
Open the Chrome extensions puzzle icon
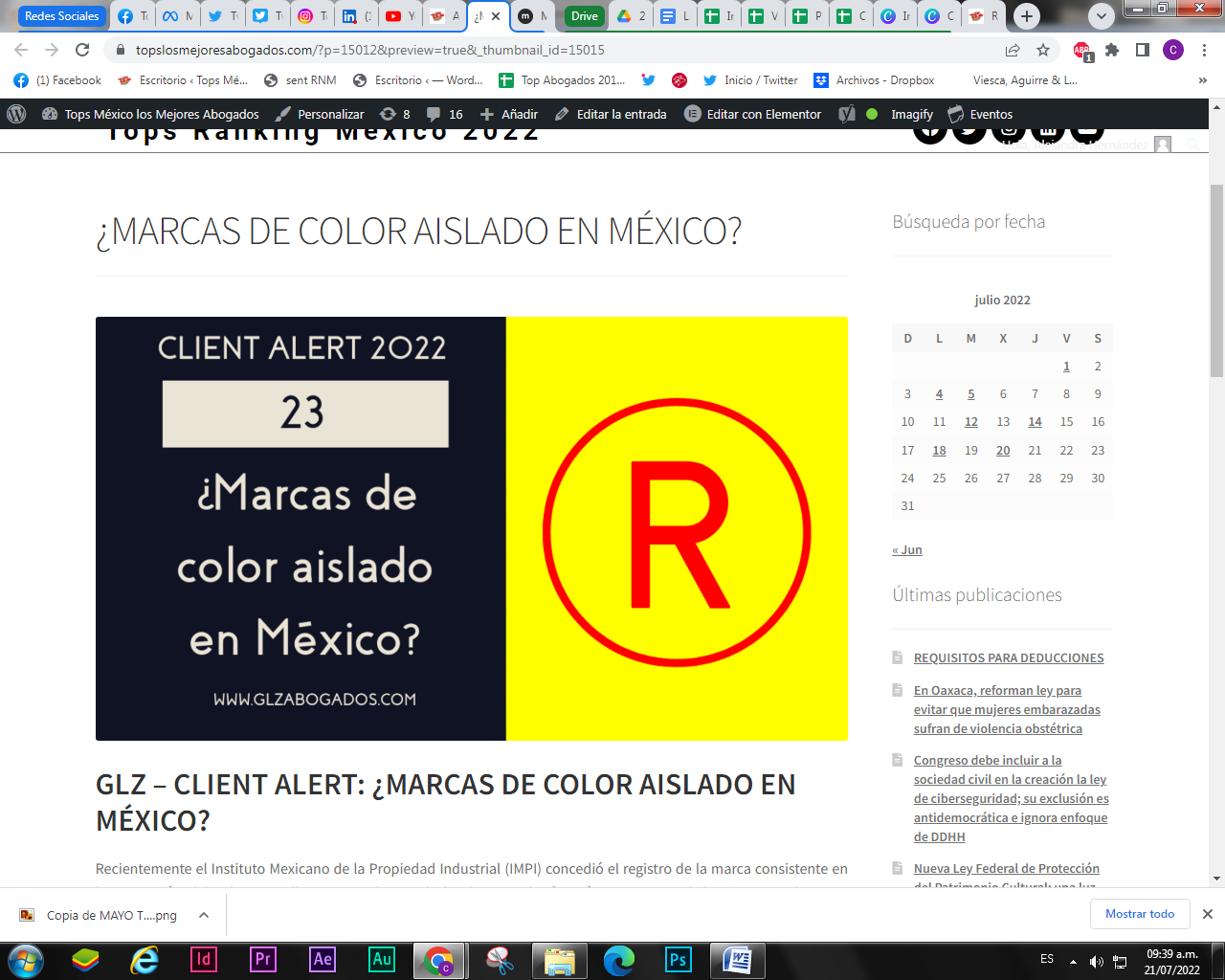[x=1112, y=50]
